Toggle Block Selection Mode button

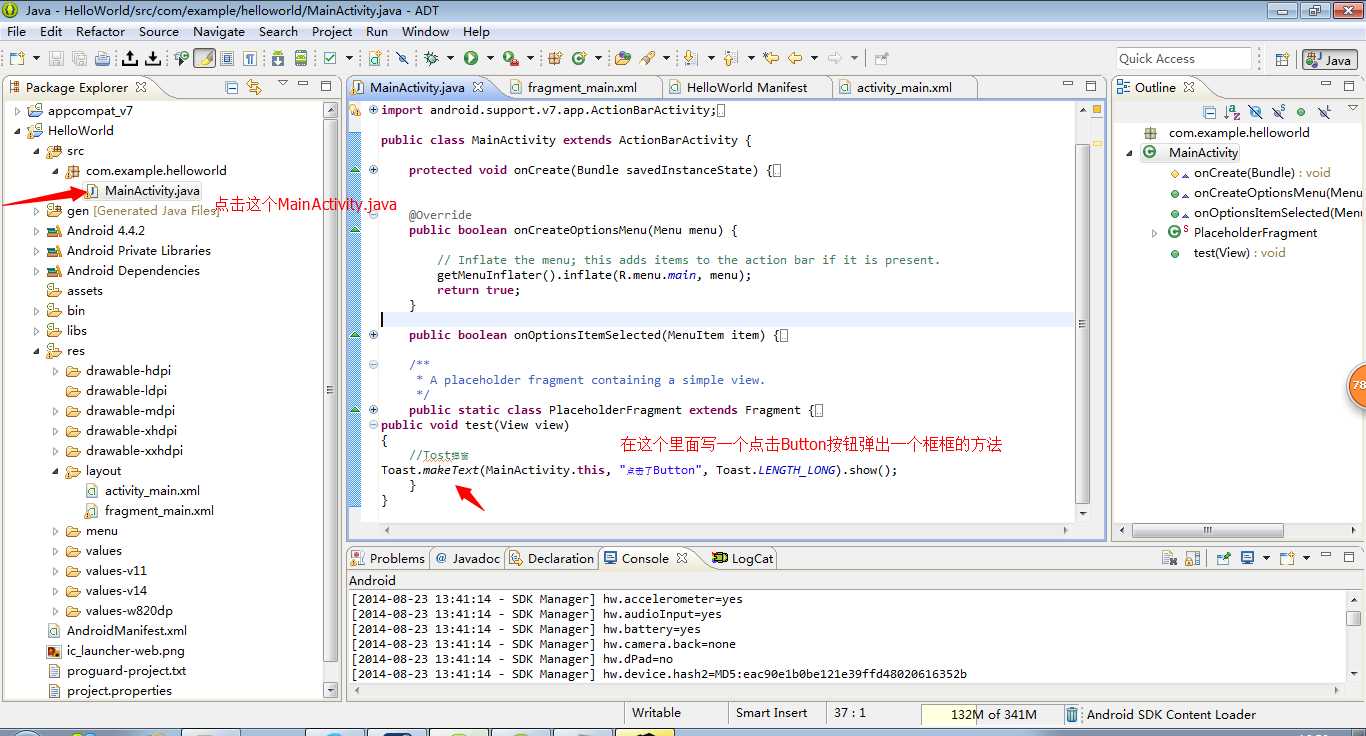(227, 58)
